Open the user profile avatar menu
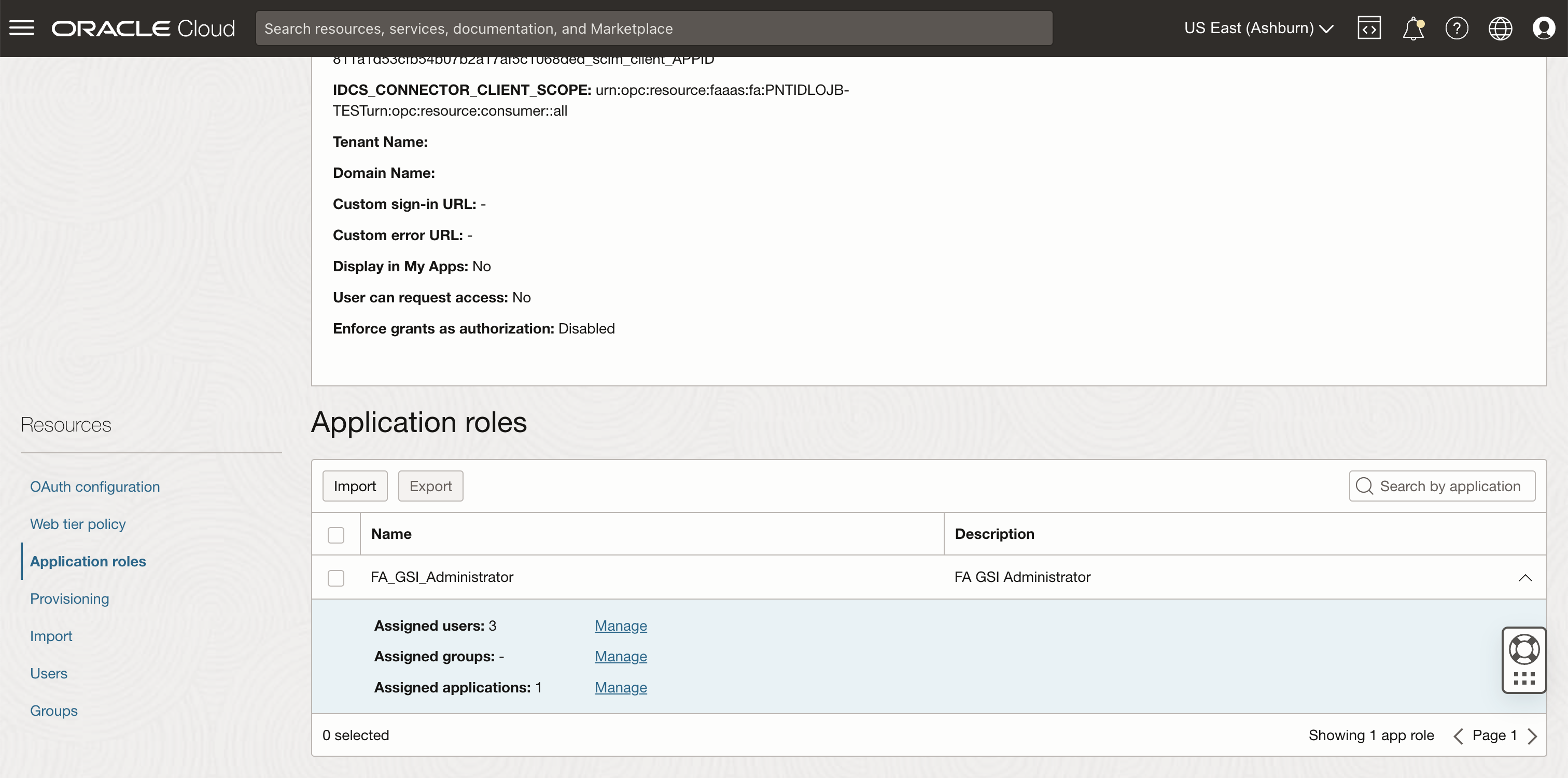This screenshot has width=1568, height=778. point(1544,28)
